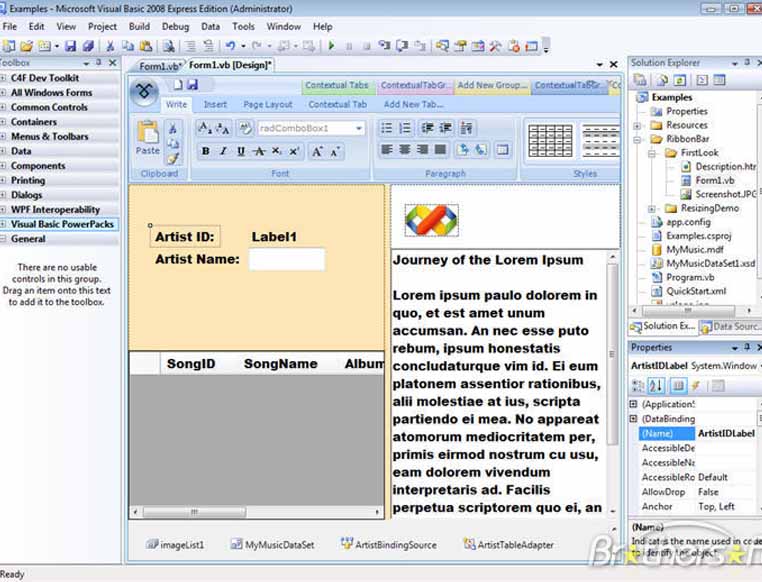The height and width of the screenshot is (582, 762).
Task: Click the Anchor property value Top, Left
Action: [x=716, y=507]
